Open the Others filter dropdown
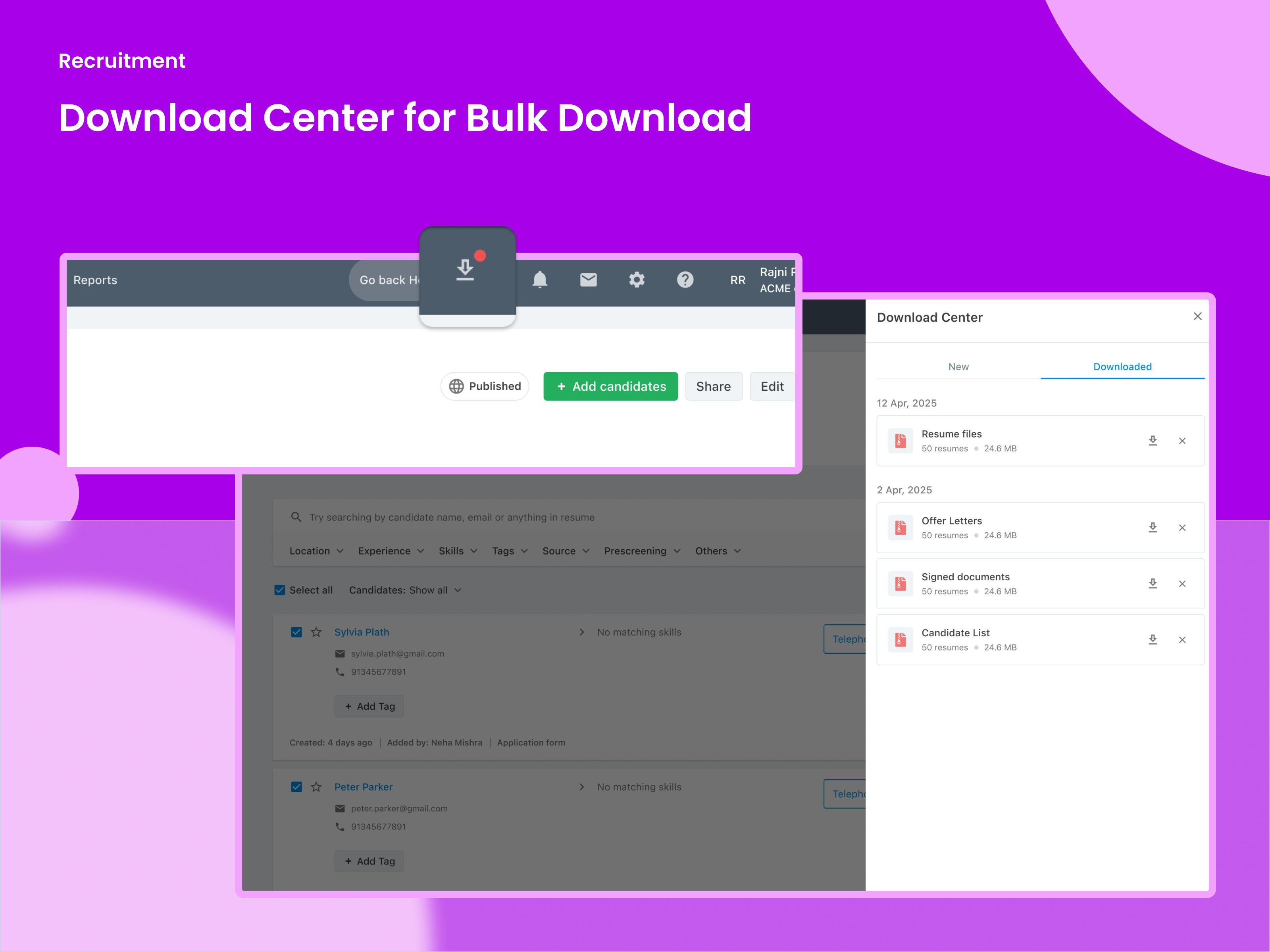1270x952 pixels. point(718,551)
